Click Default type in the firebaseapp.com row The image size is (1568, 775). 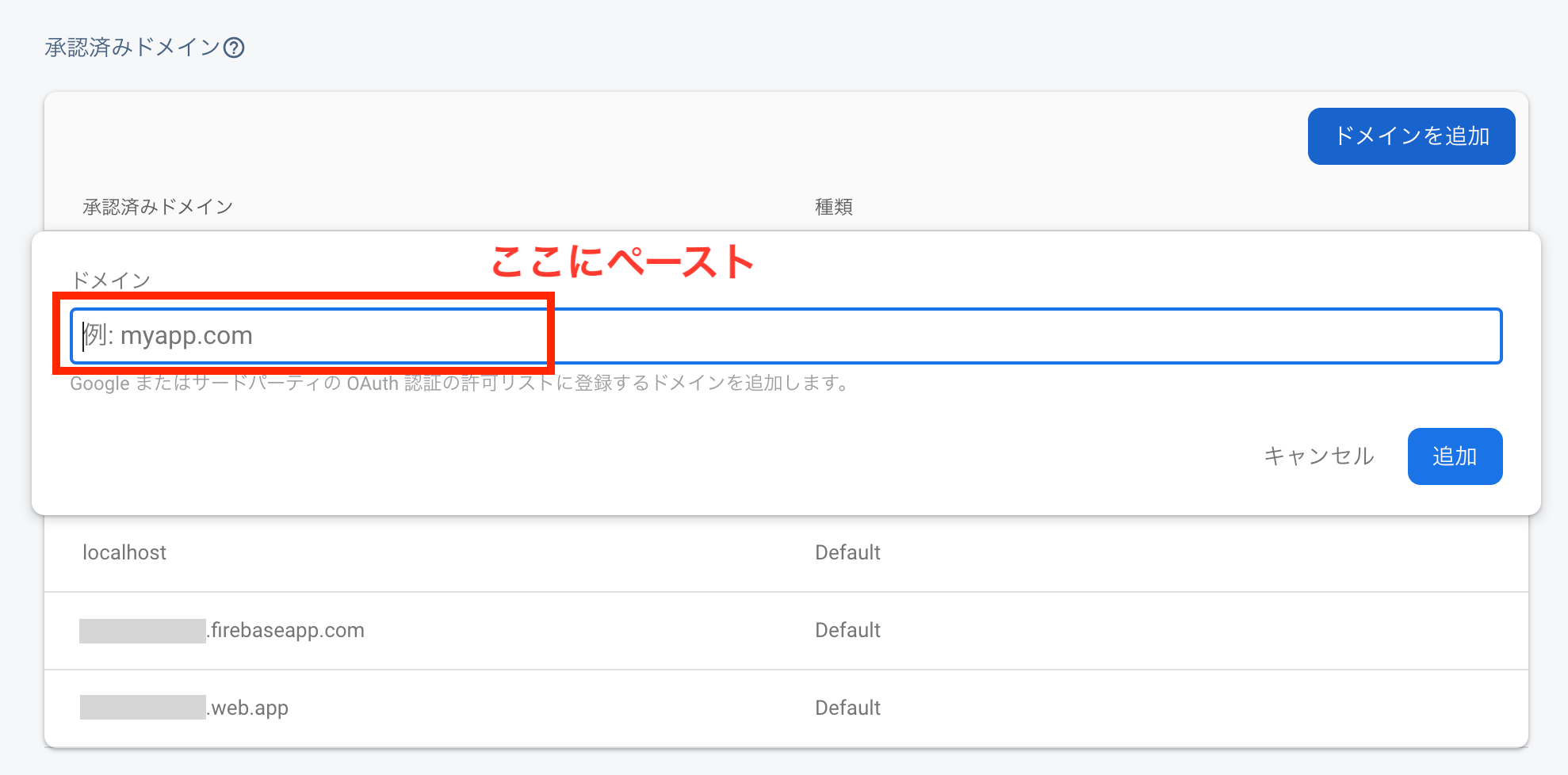pyautogui.click(x=847, y=631)
